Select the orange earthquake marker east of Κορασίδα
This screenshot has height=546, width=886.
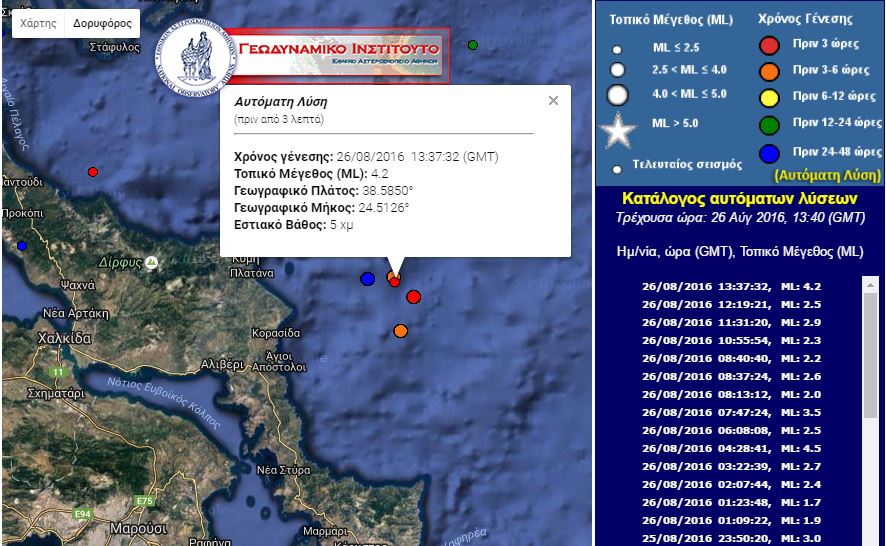(x=401, y=331)
